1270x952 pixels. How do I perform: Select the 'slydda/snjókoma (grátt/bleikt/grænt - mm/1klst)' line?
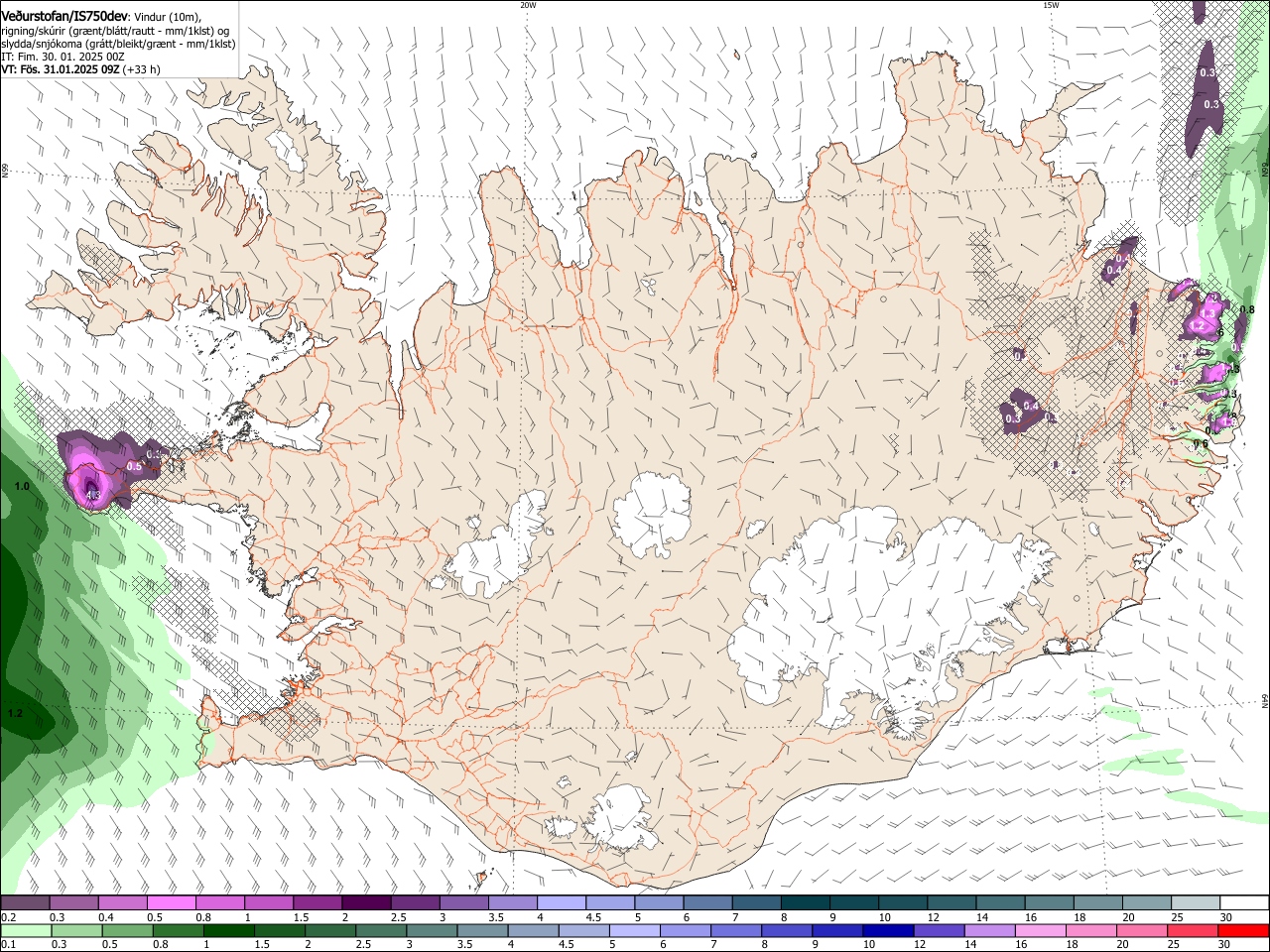click(x=118, y=44)
